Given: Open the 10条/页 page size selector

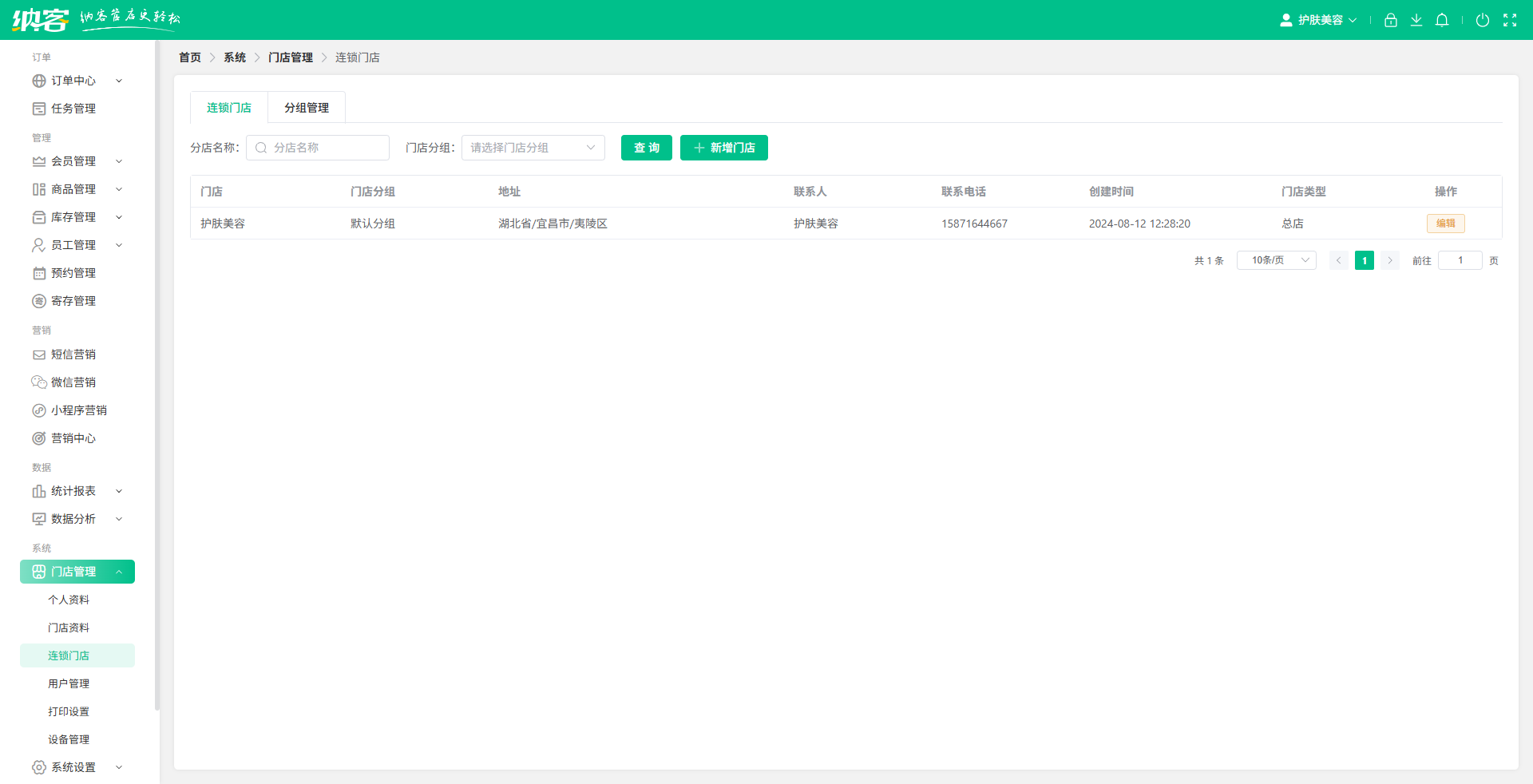Looking at the screenshot, I should point(1275,260).
